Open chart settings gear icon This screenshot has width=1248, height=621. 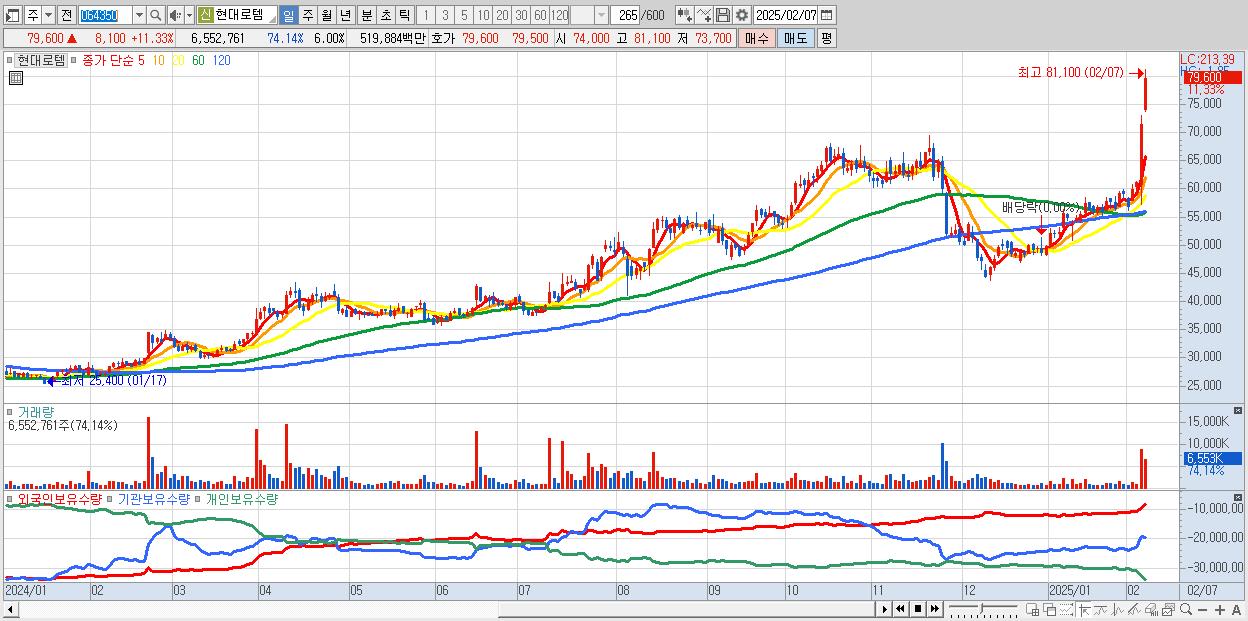pyautogui.click(x=742, y=15)
